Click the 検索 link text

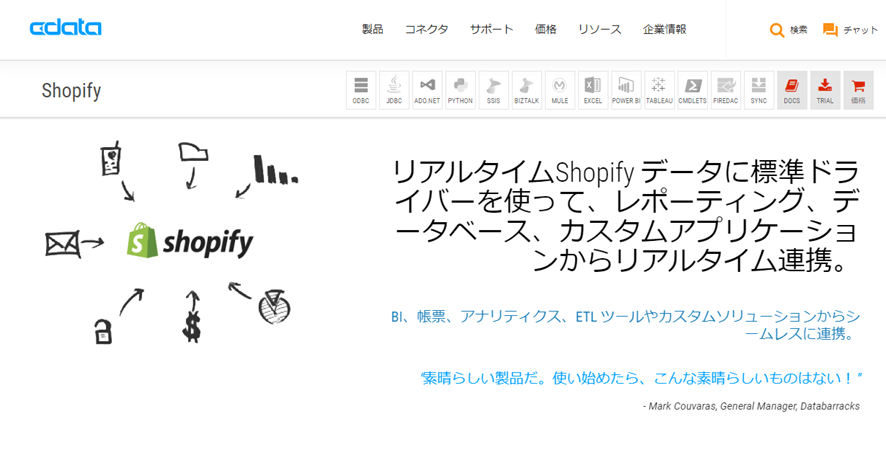coord(798,30)
